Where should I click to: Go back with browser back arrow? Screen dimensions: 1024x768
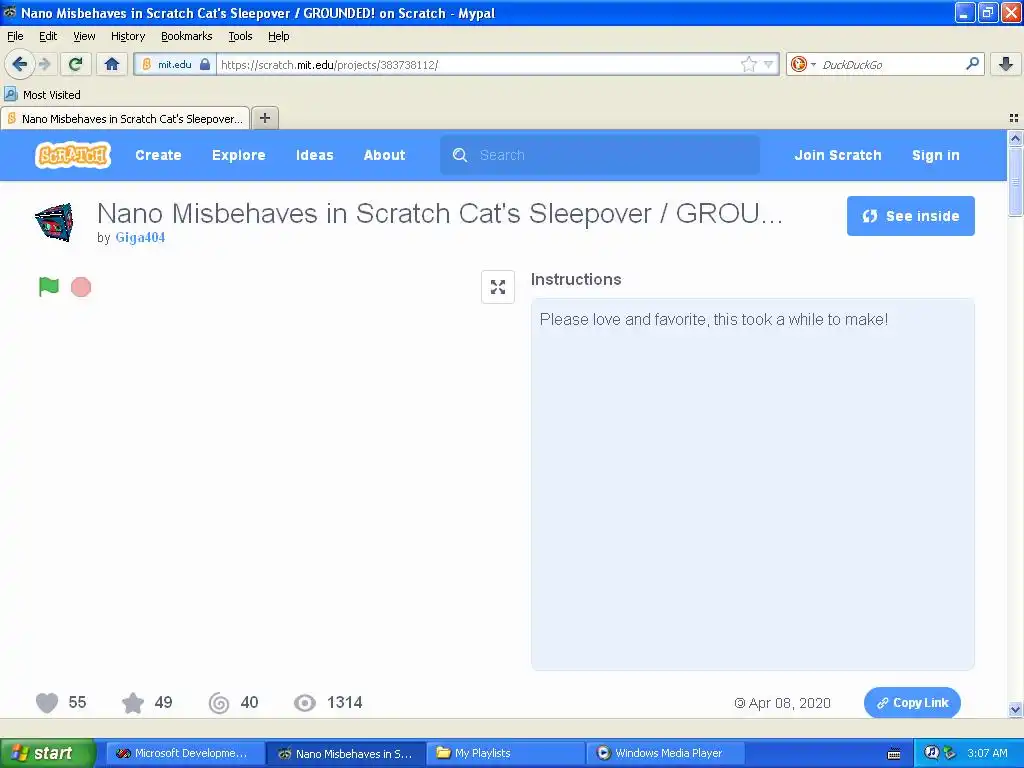20,64
